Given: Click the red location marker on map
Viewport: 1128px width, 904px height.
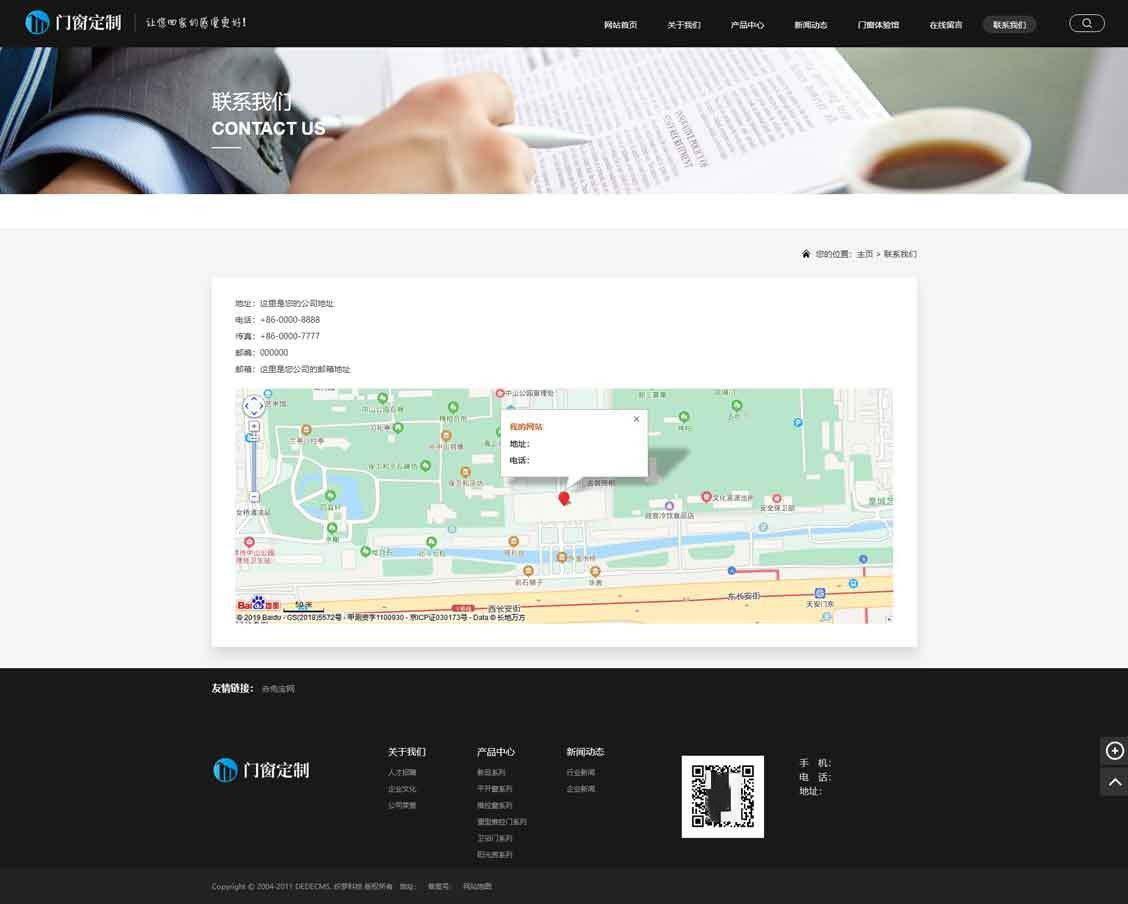Looking at the screenshot, I should click(564, 497).
